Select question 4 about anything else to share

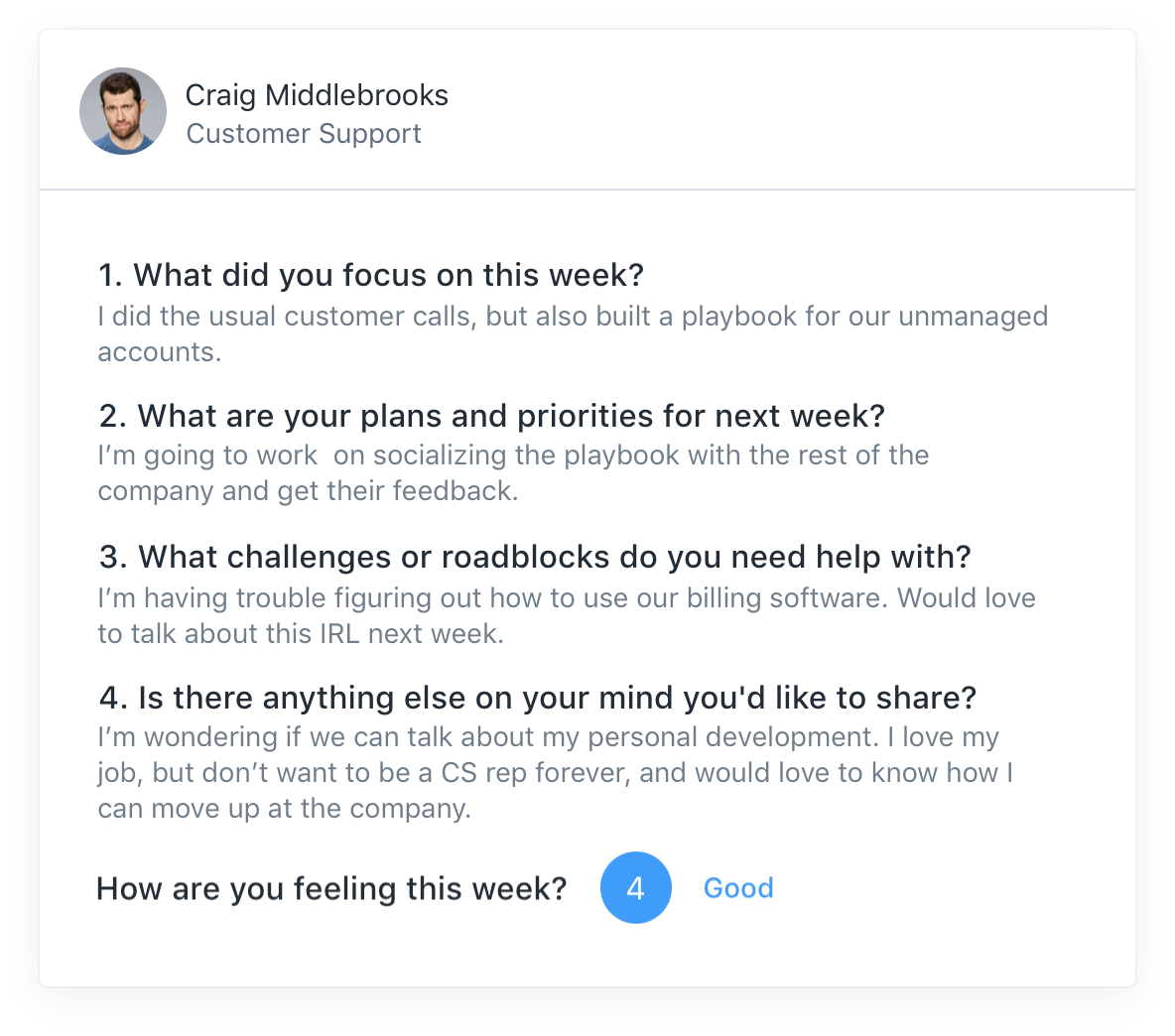pos(537,698)
